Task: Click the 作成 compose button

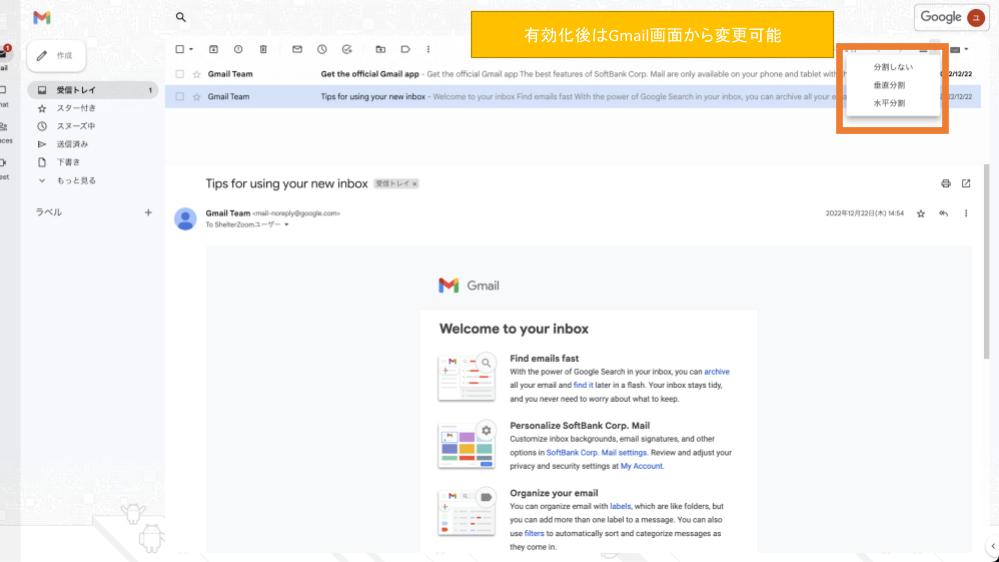Action: [x=56, y=56]
